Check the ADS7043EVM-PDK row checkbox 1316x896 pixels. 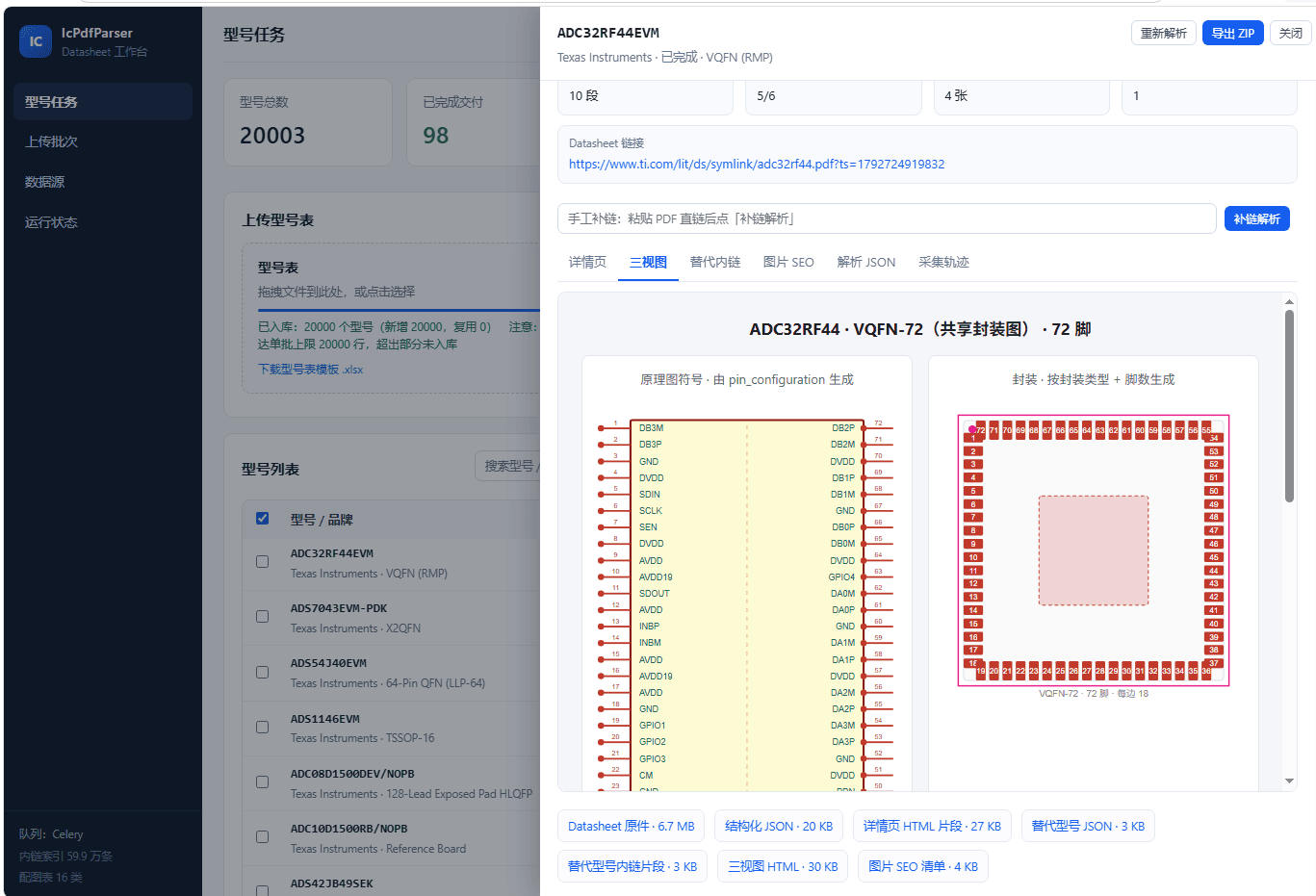[262, 616]
